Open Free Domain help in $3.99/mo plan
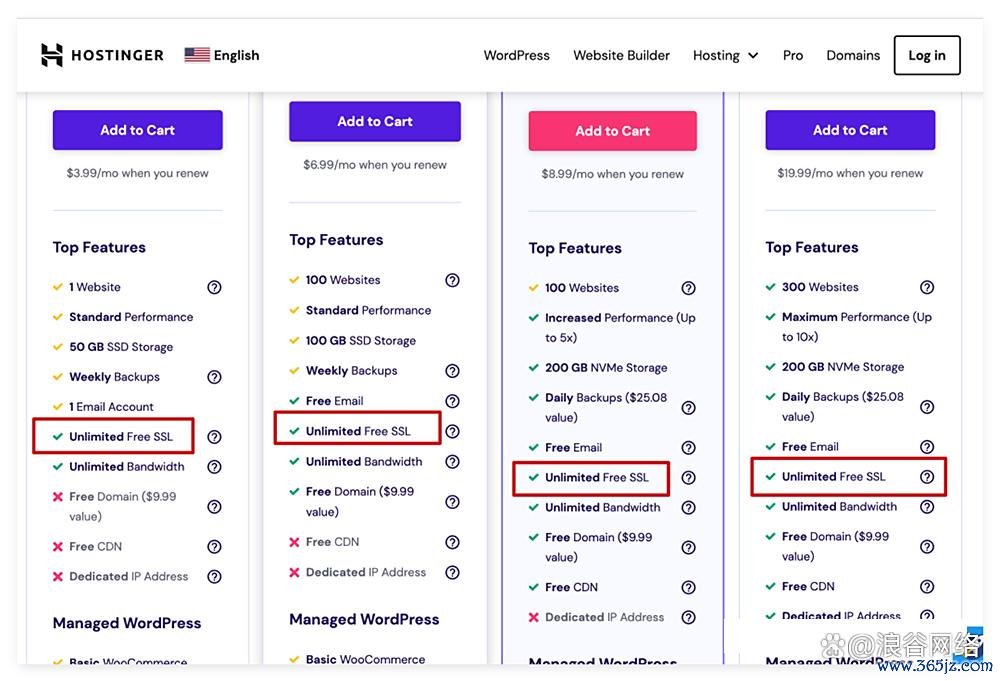Screen dimensions: 1000x681 point(214,507)
